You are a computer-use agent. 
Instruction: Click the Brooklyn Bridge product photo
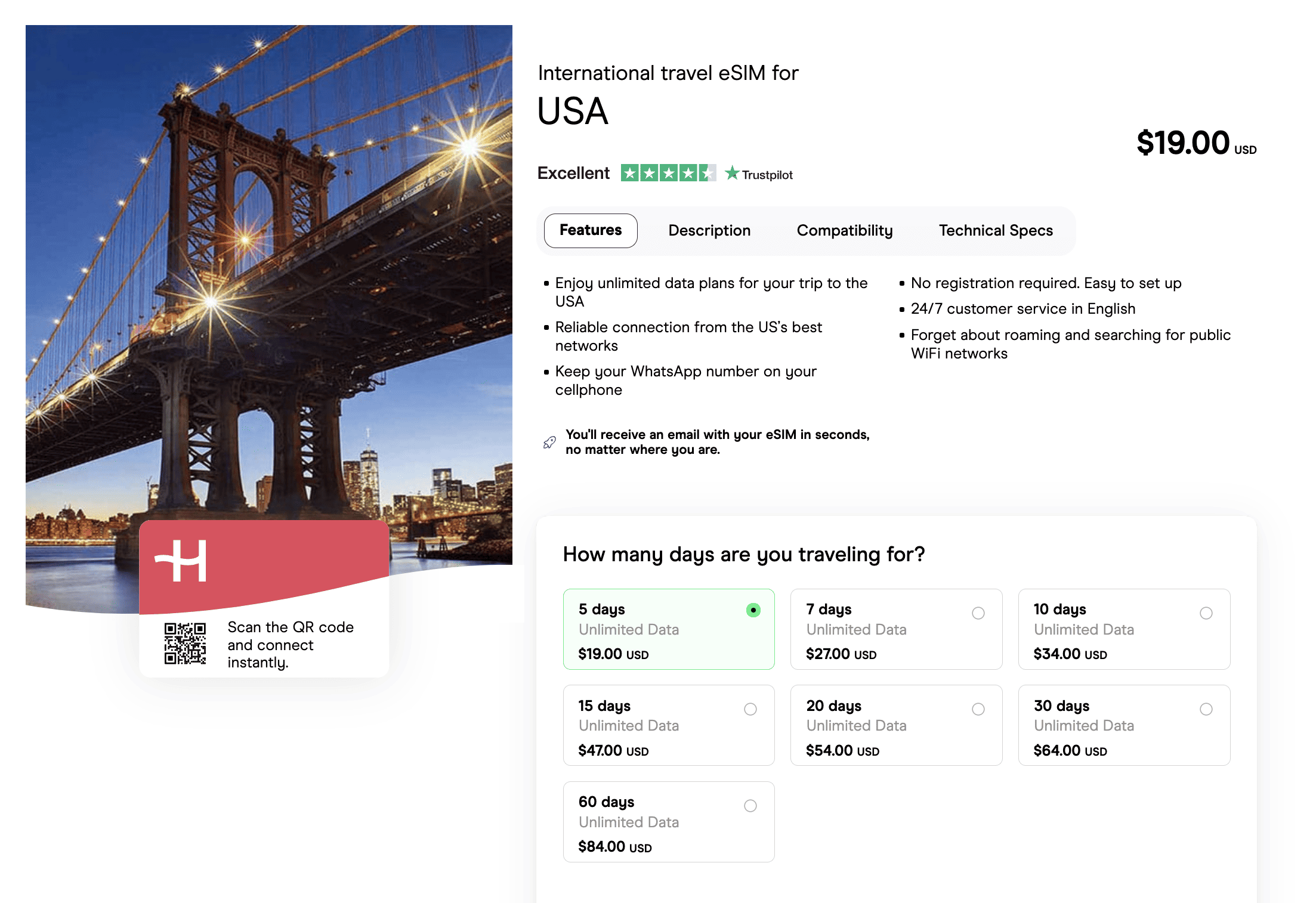268,268
